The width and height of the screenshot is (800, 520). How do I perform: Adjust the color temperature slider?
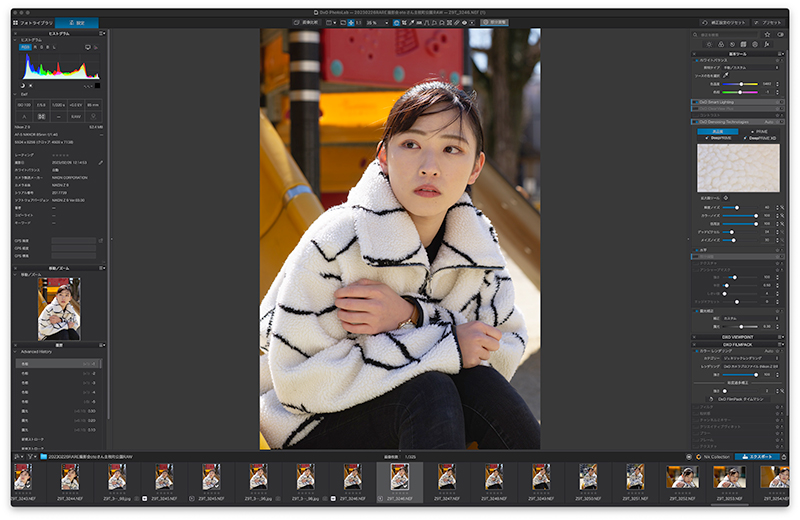click(x=740, y=84)
